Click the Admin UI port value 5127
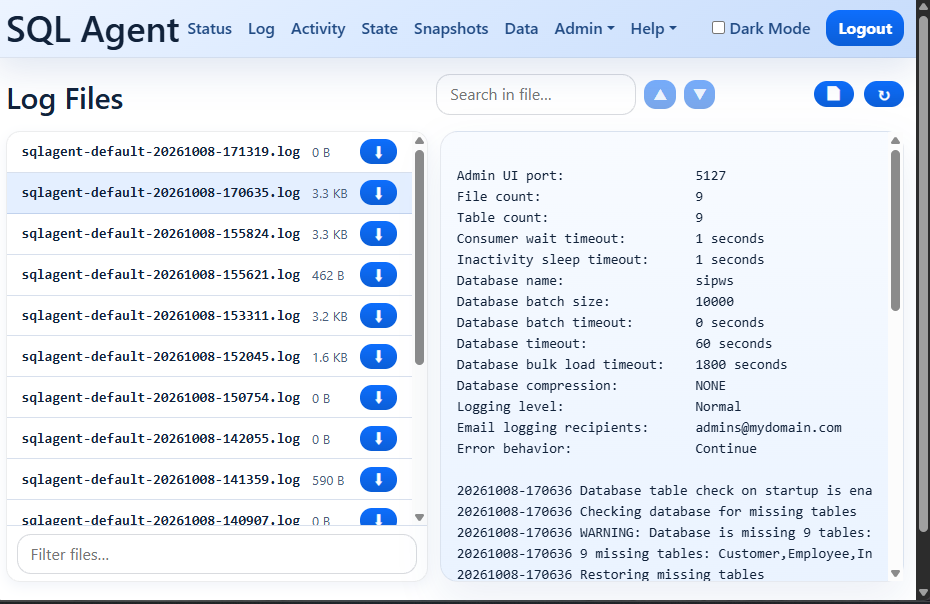The width and height of the screenshot is (930, 604). click(711, 176)
